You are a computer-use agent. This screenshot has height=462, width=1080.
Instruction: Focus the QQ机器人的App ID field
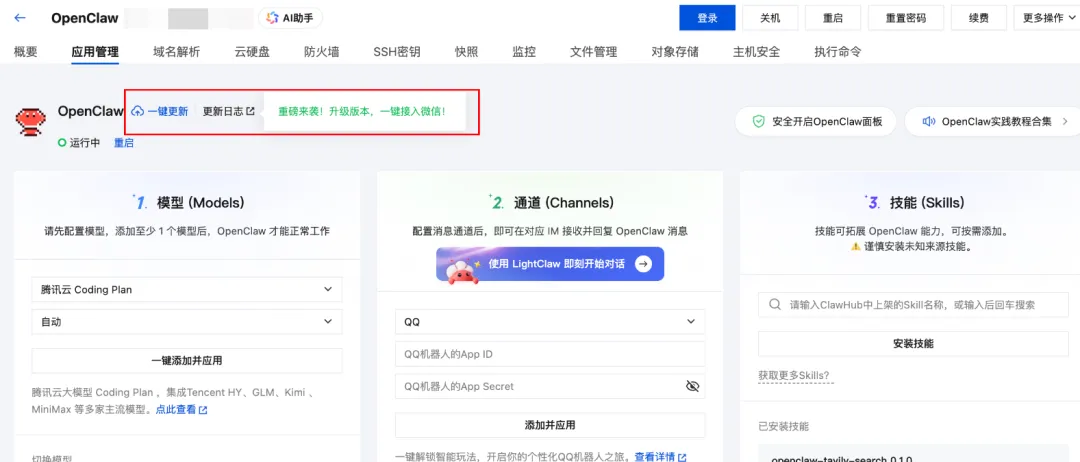(550, 354)
